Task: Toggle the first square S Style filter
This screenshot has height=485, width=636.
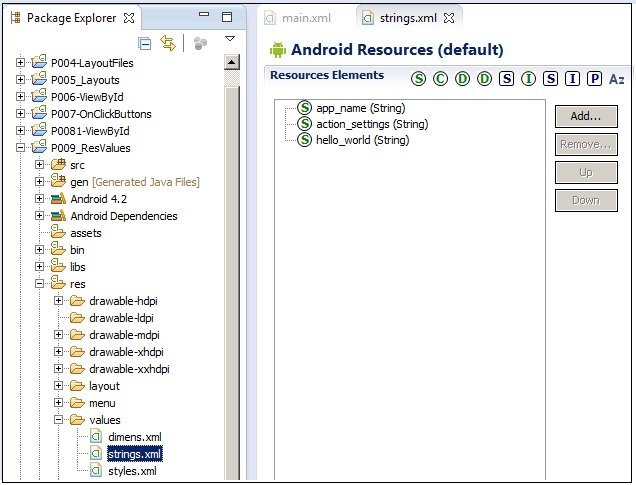Action: click(x=506, y=79)
